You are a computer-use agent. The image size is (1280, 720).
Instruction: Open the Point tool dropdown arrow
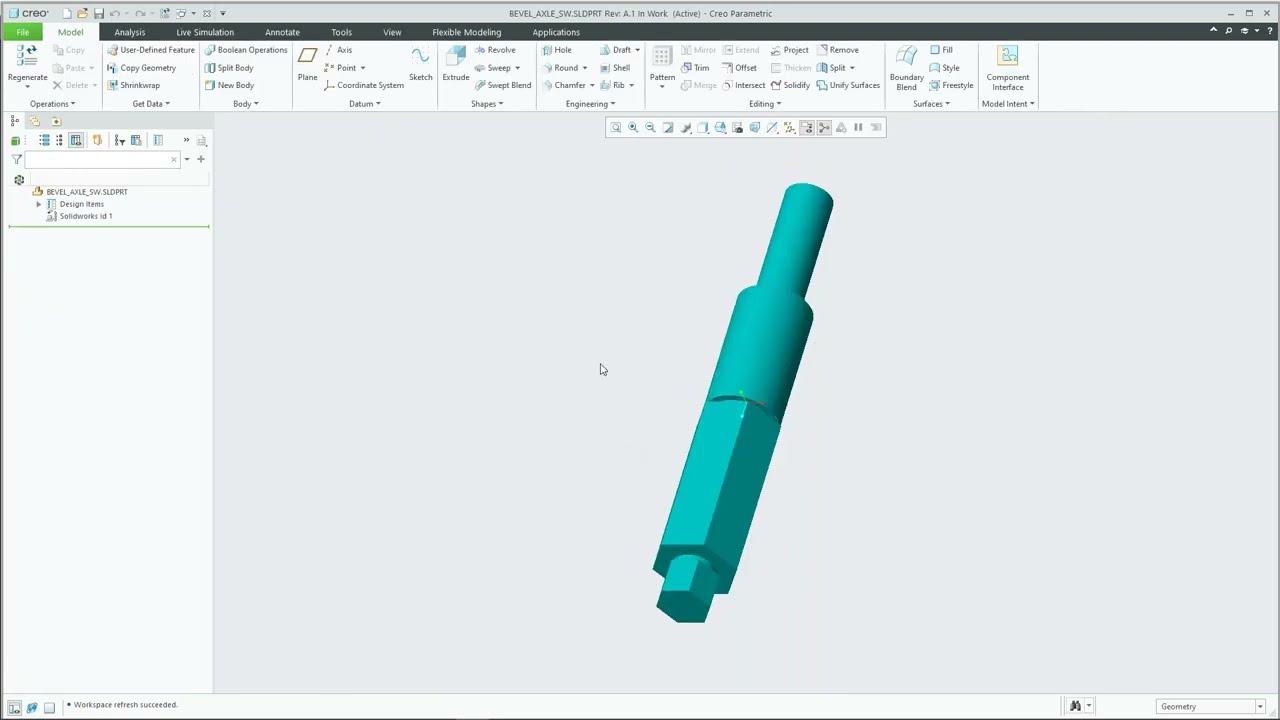[363, 68]
